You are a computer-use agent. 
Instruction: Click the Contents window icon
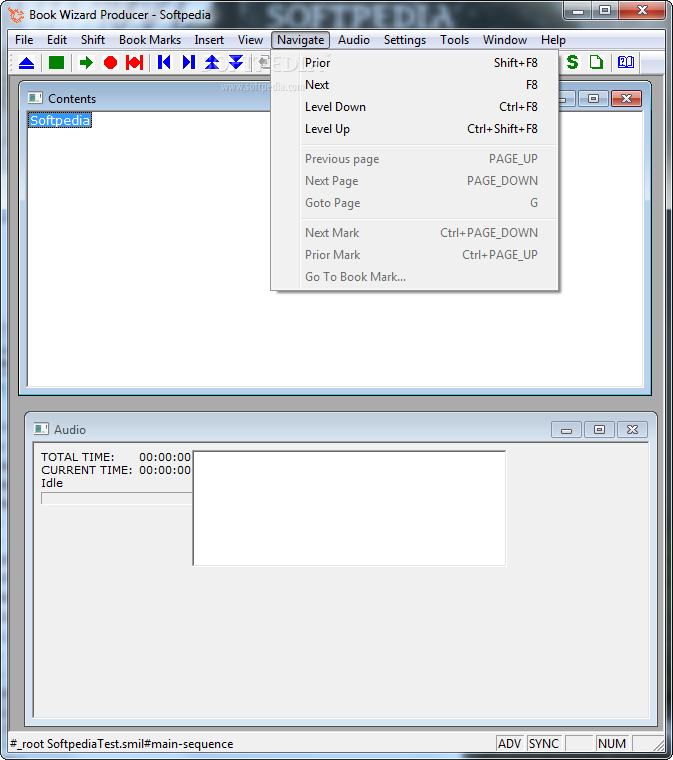35,98
